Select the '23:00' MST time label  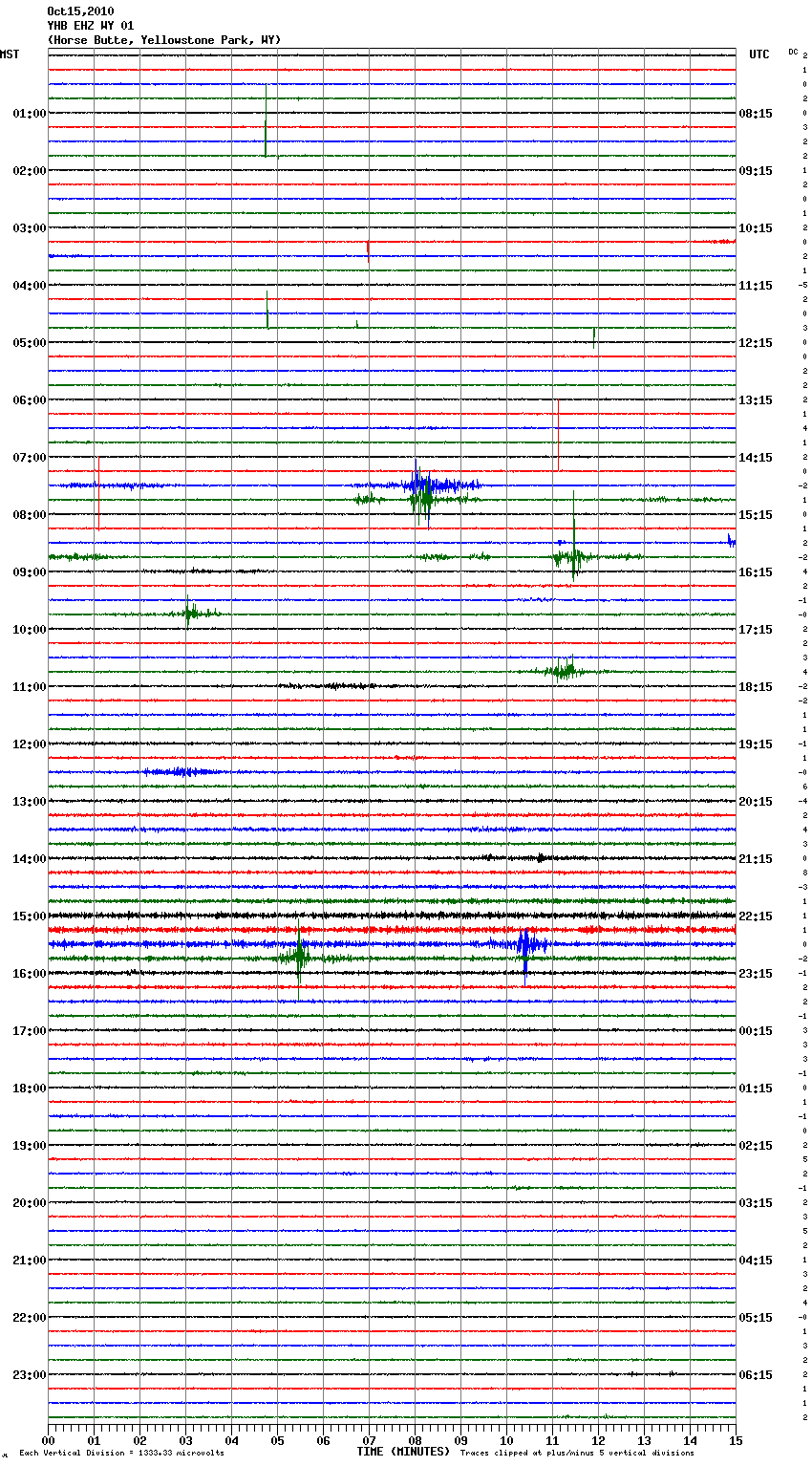pos(30,1375)
